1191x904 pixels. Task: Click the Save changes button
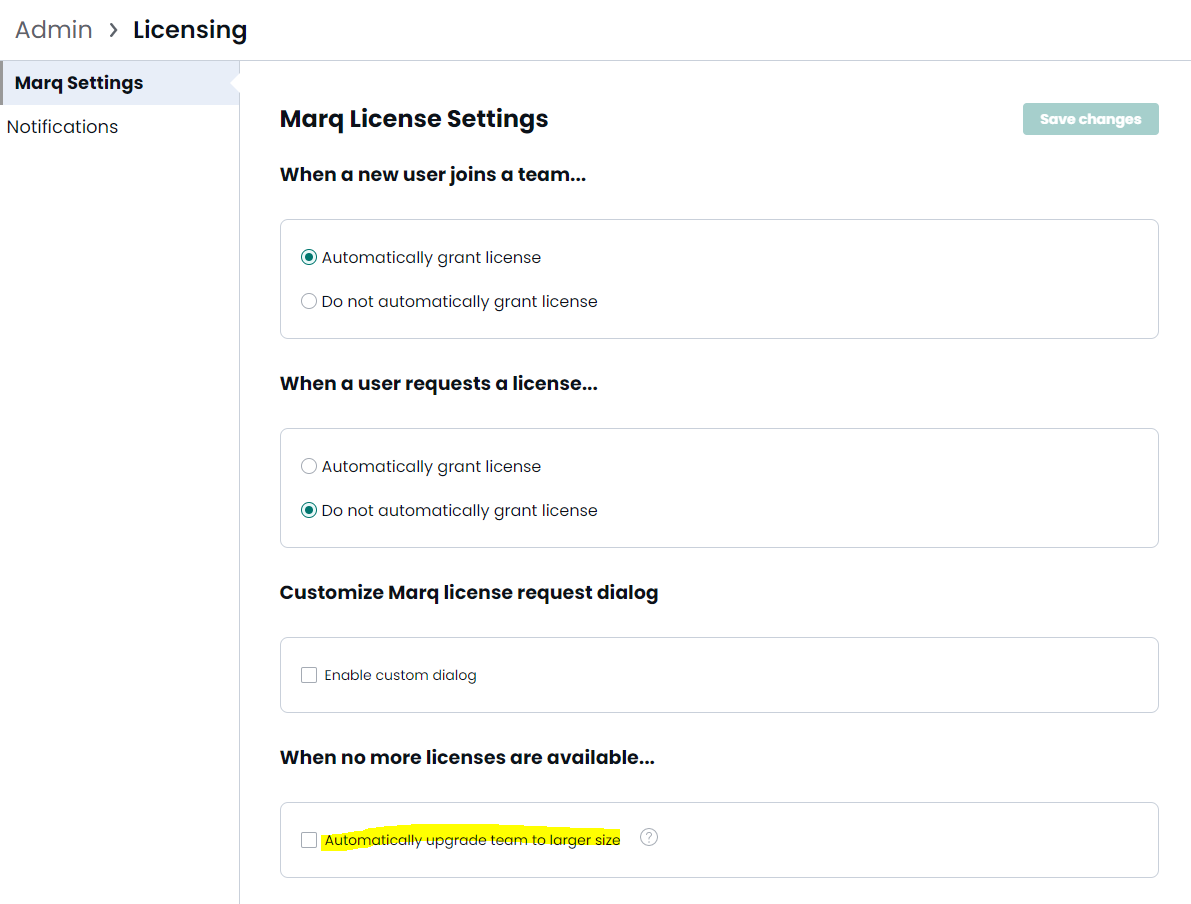point(1090,119)
